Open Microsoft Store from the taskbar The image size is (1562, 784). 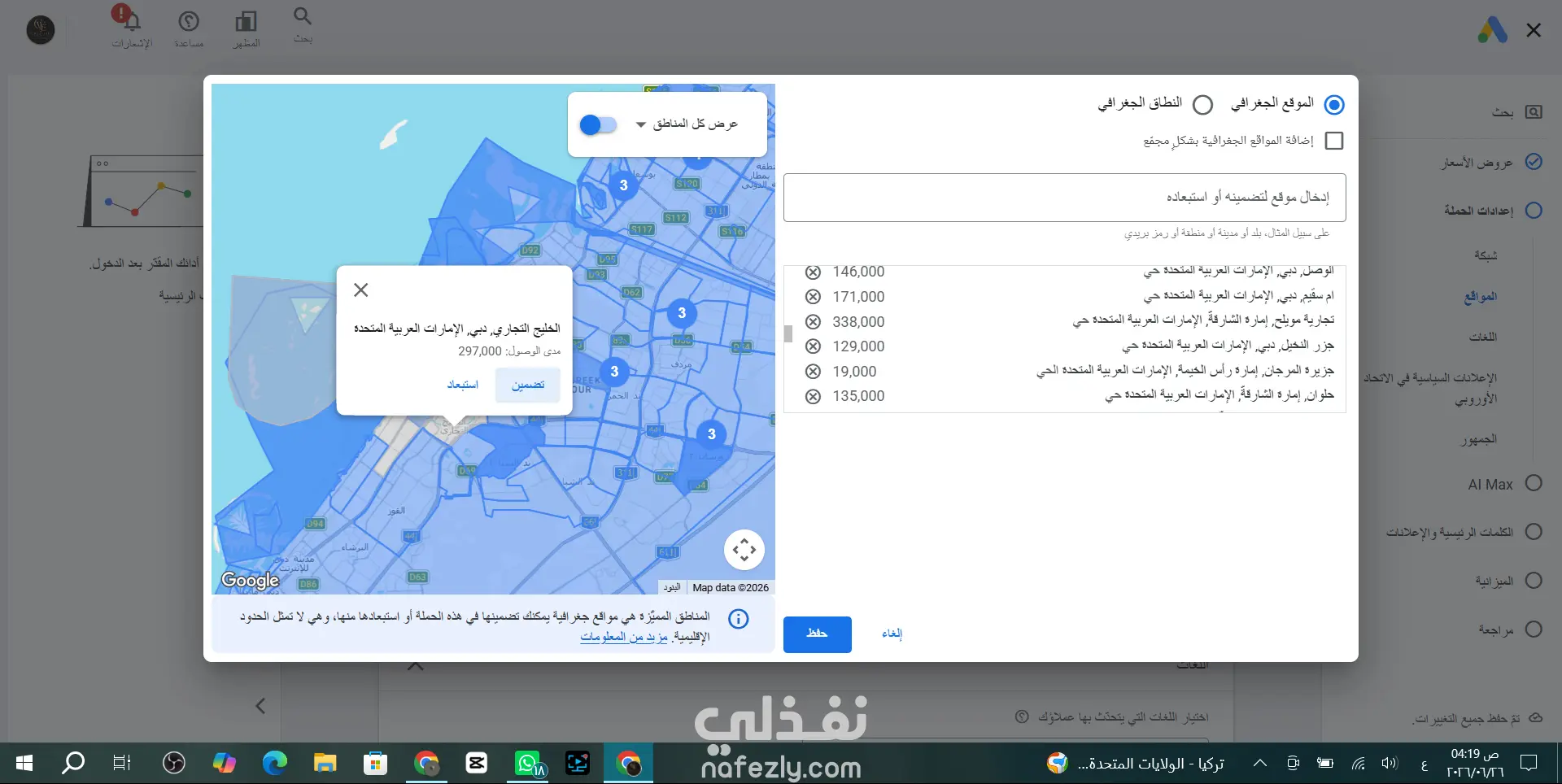(376, 763)
